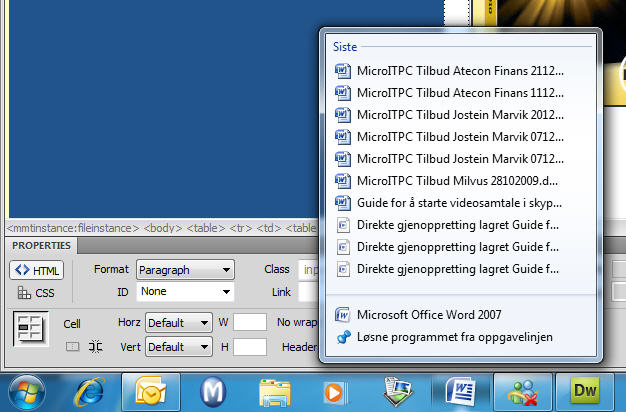Click the split cell icon in Properties

pyautogui.click(x=95, y=346)
